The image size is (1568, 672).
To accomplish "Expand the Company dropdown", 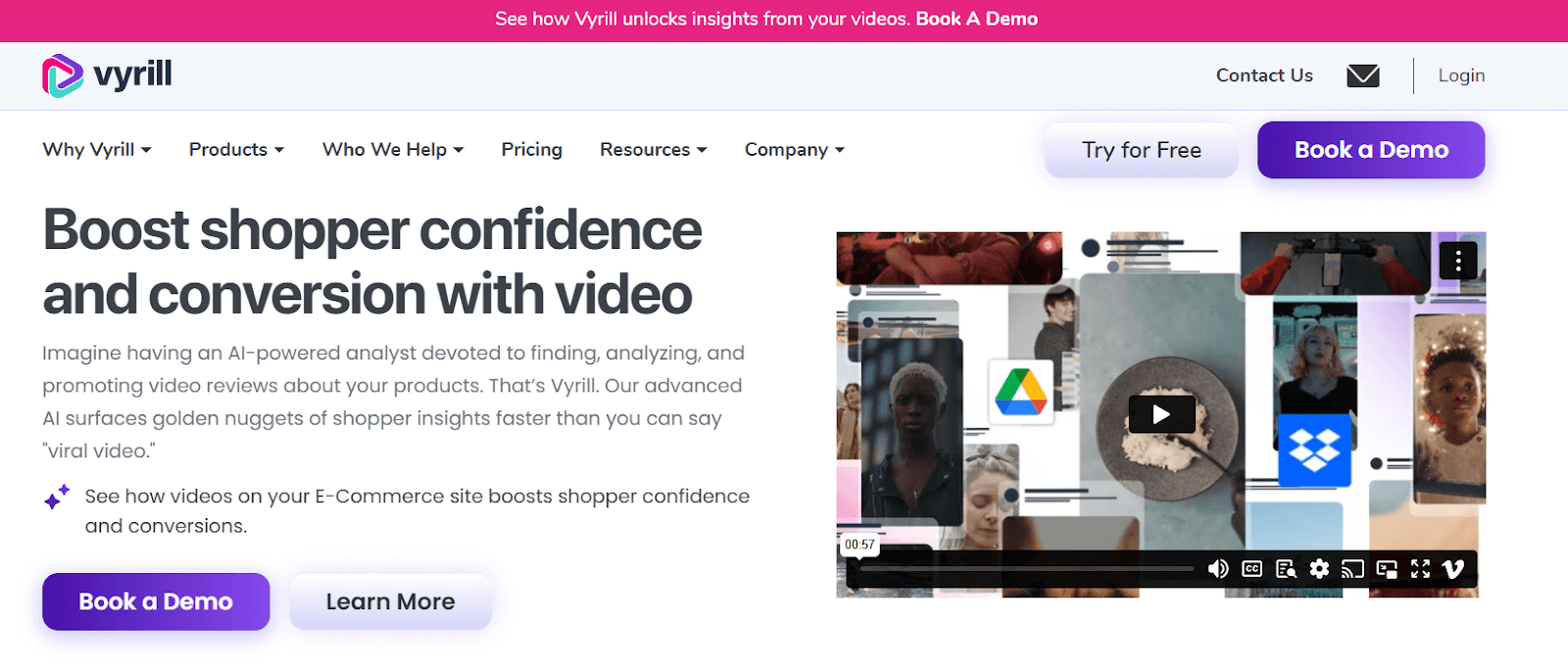I will 794,150.
